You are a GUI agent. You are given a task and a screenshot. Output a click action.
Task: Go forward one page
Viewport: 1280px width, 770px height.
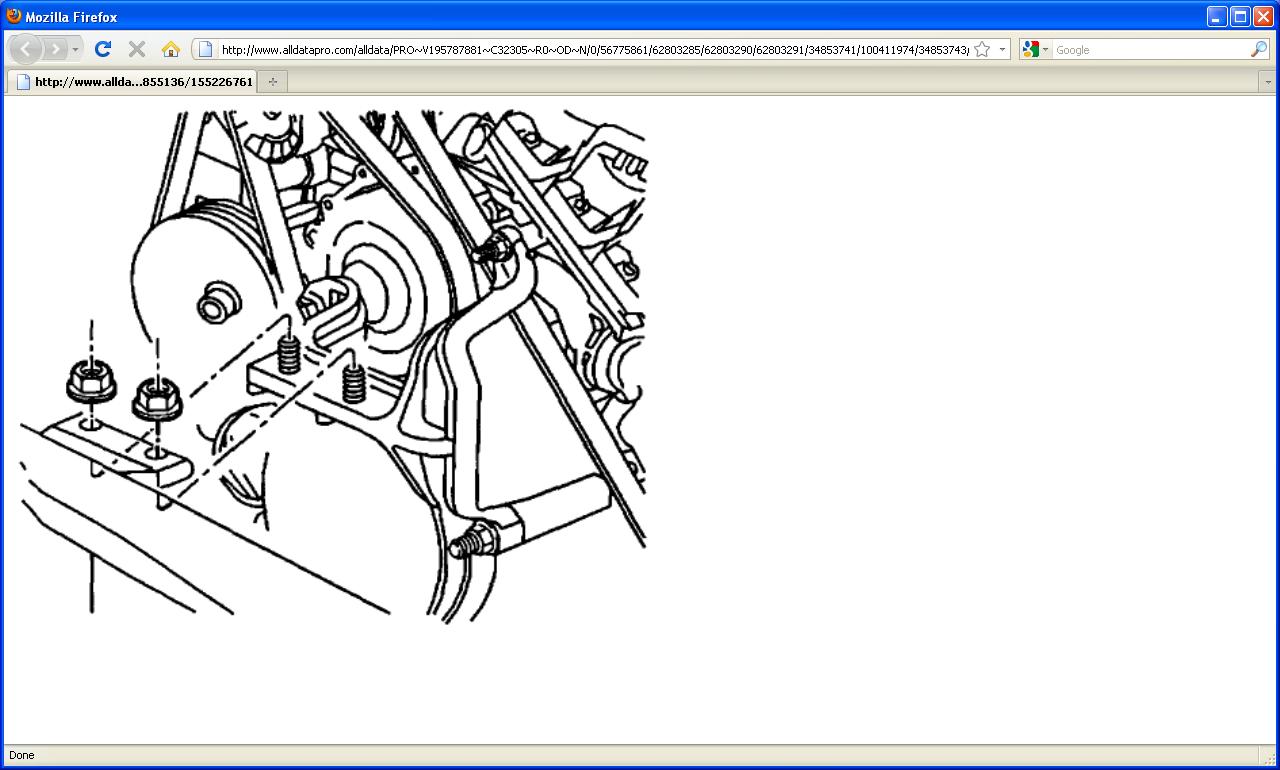click(55, 49)
